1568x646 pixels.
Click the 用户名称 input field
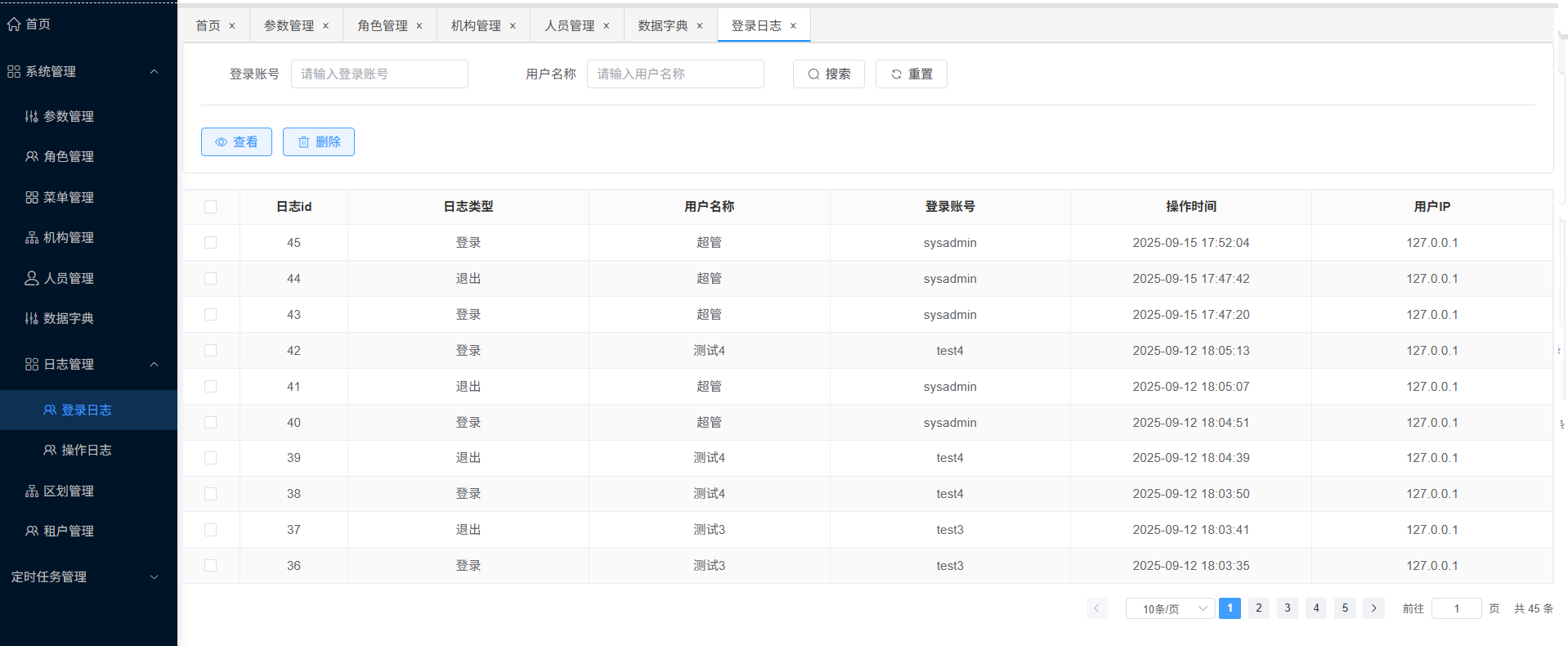tap(675, 74)
